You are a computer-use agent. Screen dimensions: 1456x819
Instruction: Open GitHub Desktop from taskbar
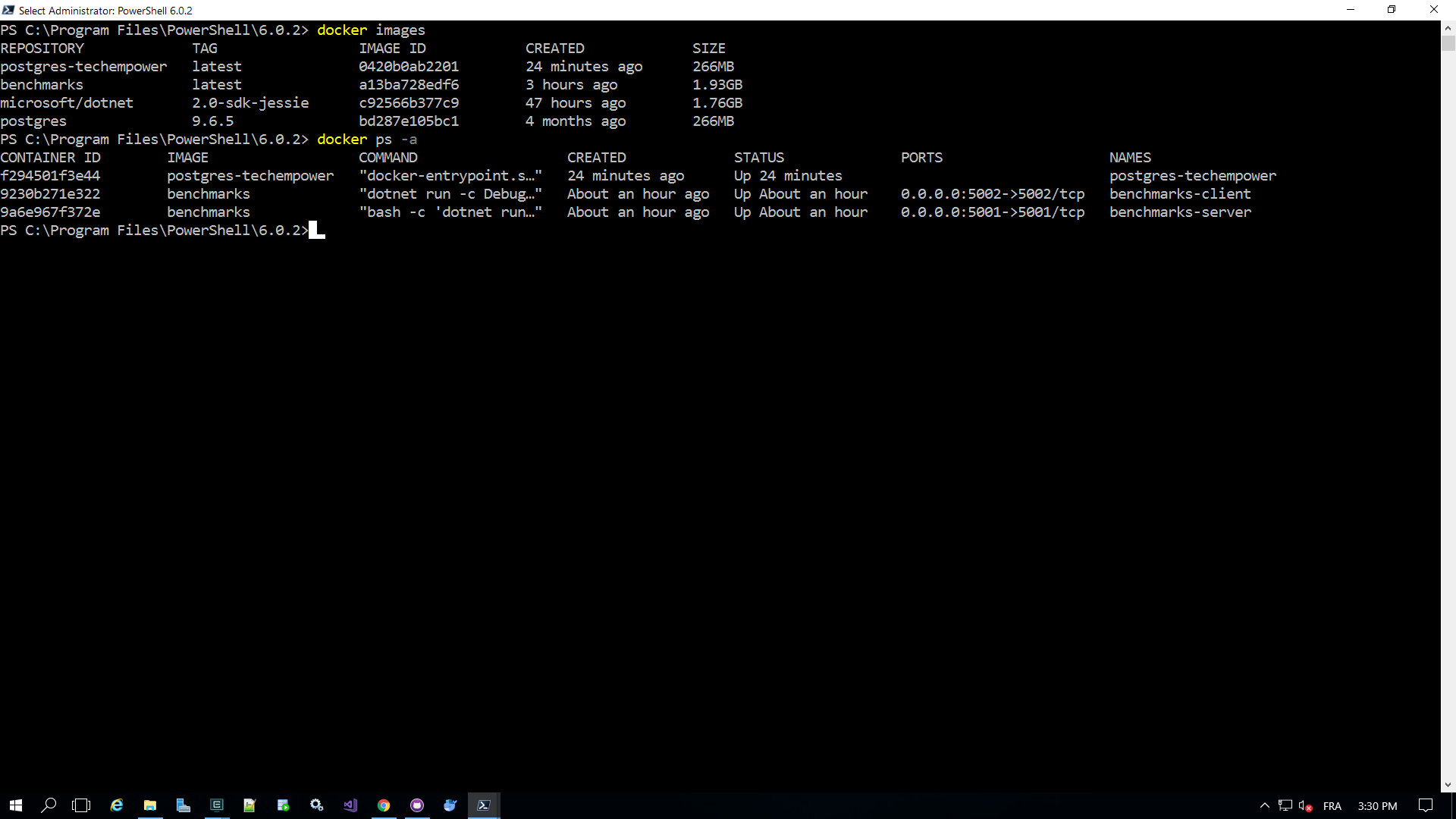(x=417, y=805)
